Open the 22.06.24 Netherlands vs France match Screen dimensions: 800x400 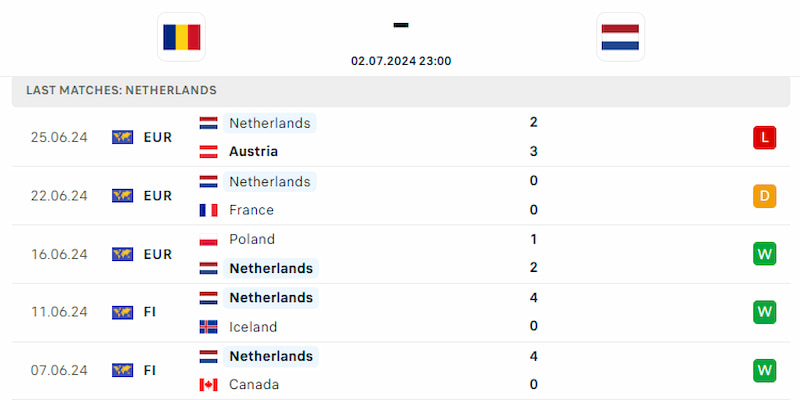(401, 196)
